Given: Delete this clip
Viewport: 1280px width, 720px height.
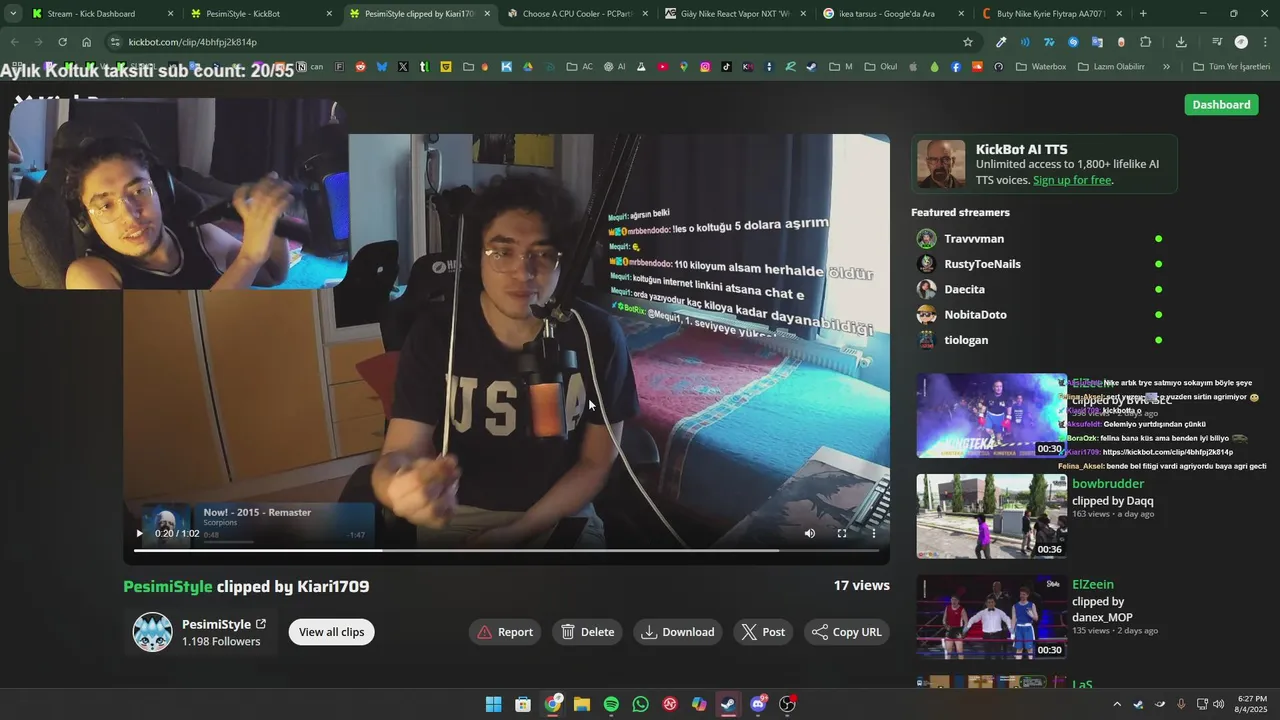Looking at the screenshot, I should point(587,632).
